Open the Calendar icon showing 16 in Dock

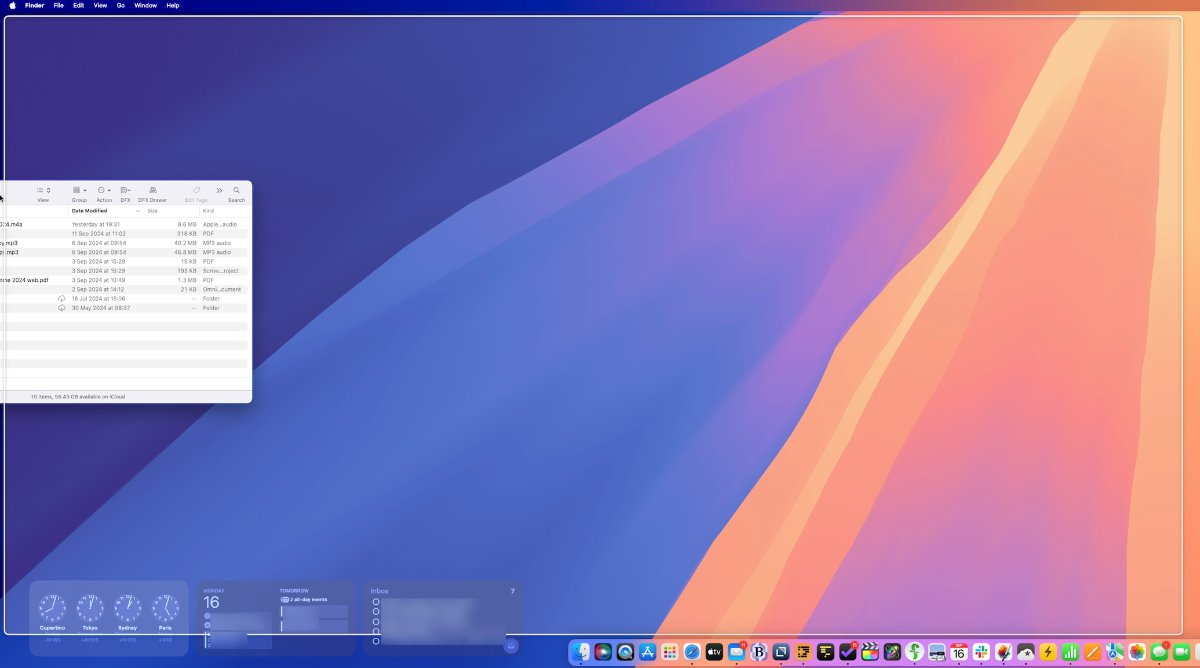pos(959,652)
